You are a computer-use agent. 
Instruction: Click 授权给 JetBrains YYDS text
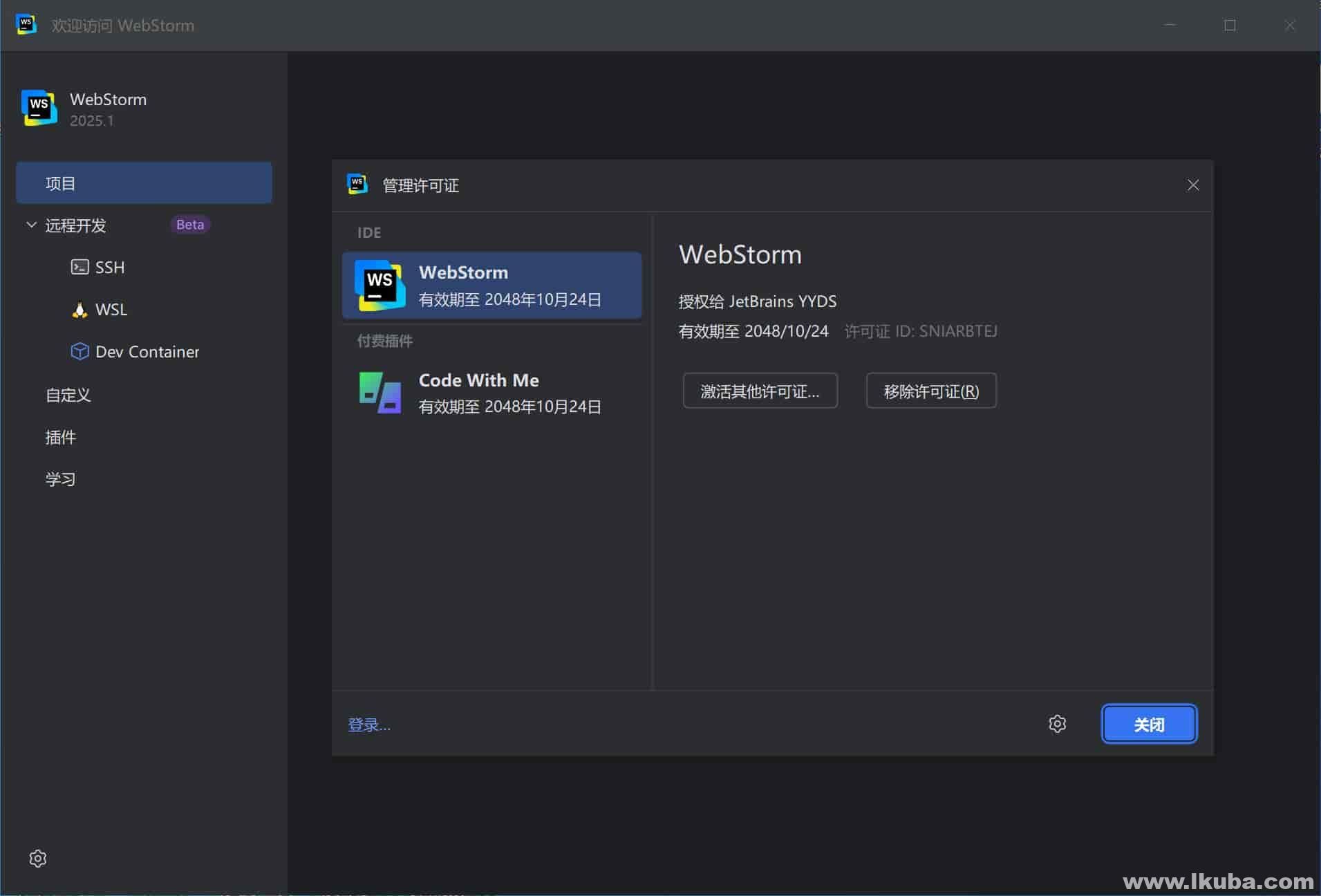pyautogui.click(x=758, y=301)
